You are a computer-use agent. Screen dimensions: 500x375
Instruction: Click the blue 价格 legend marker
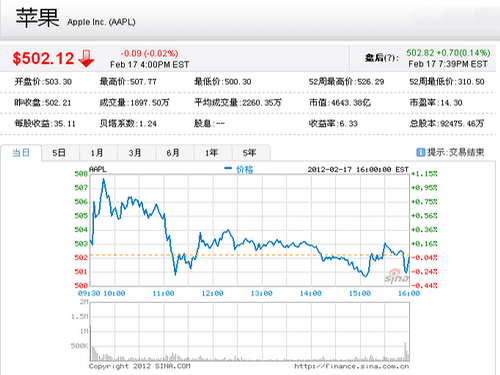pos(228,168)
